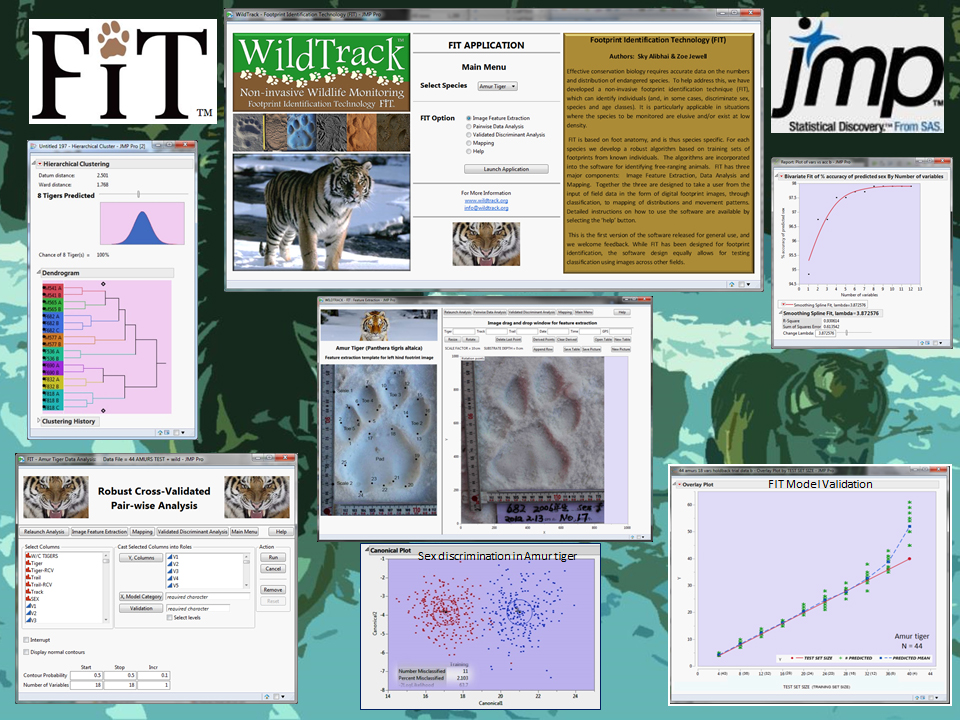Click the X, Model Category button
The width and height of the screenshot is (960, 720).
coord(141,596)
